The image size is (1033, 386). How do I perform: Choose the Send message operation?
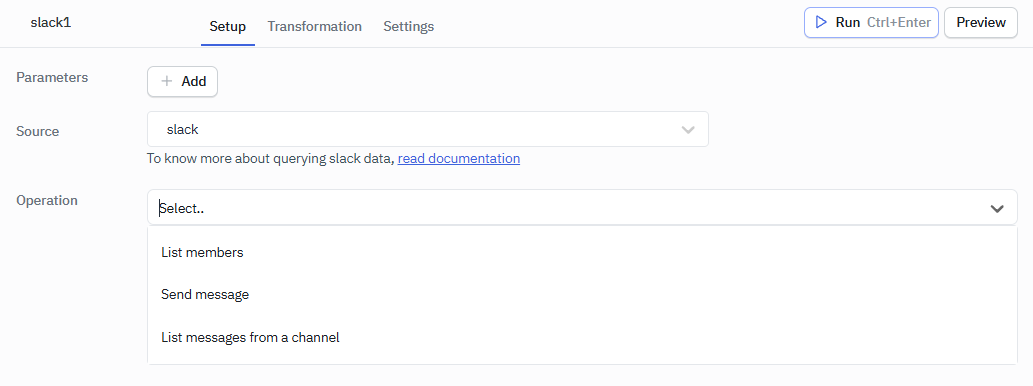pos(582,294)
